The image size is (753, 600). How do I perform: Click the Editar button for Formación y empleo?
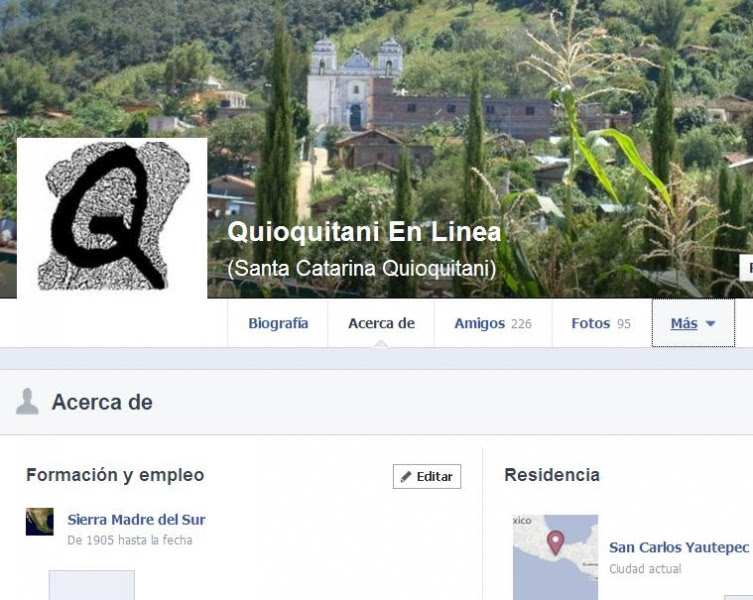[427, 477]
